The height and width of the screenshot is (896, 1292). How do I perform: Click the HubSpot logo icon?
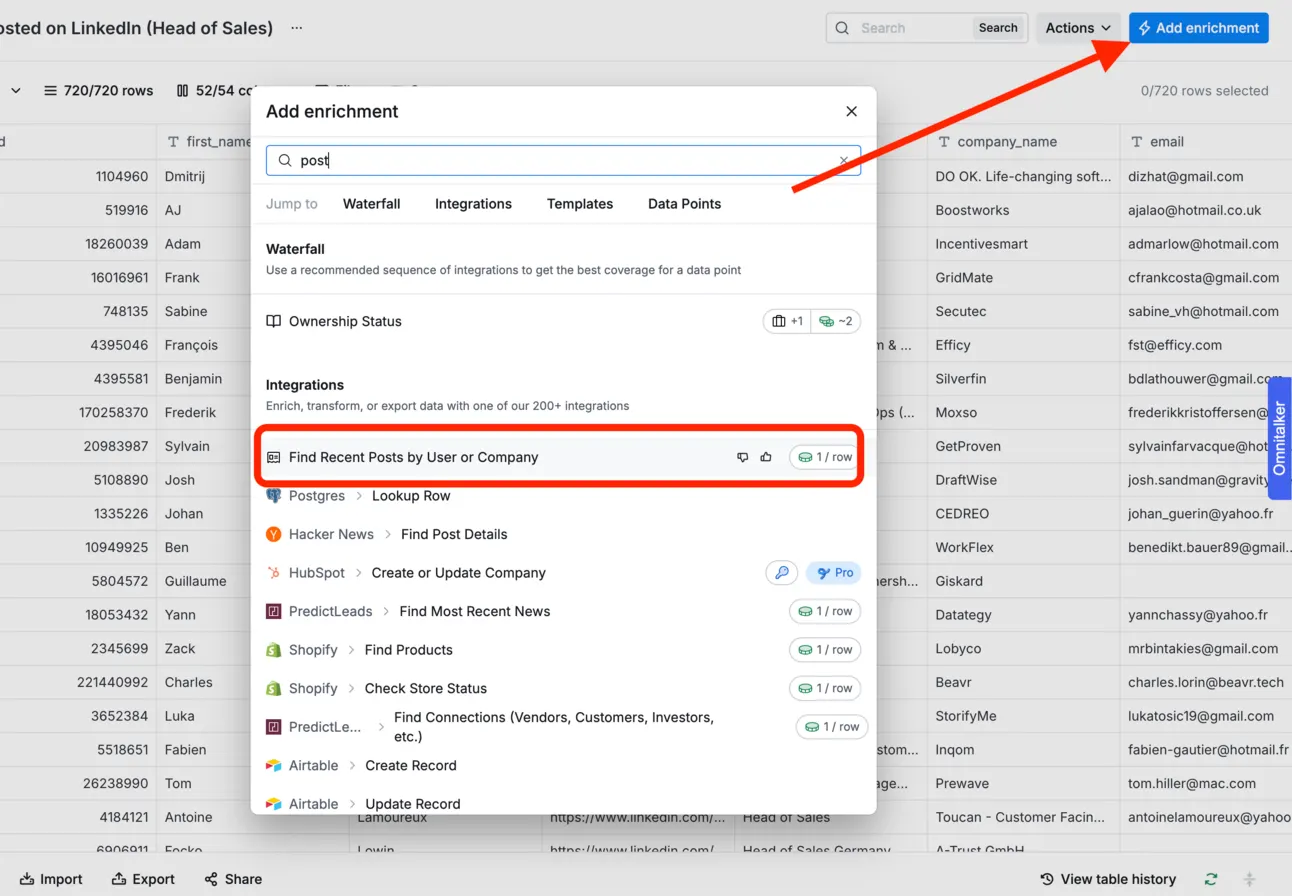coord(273,573)
